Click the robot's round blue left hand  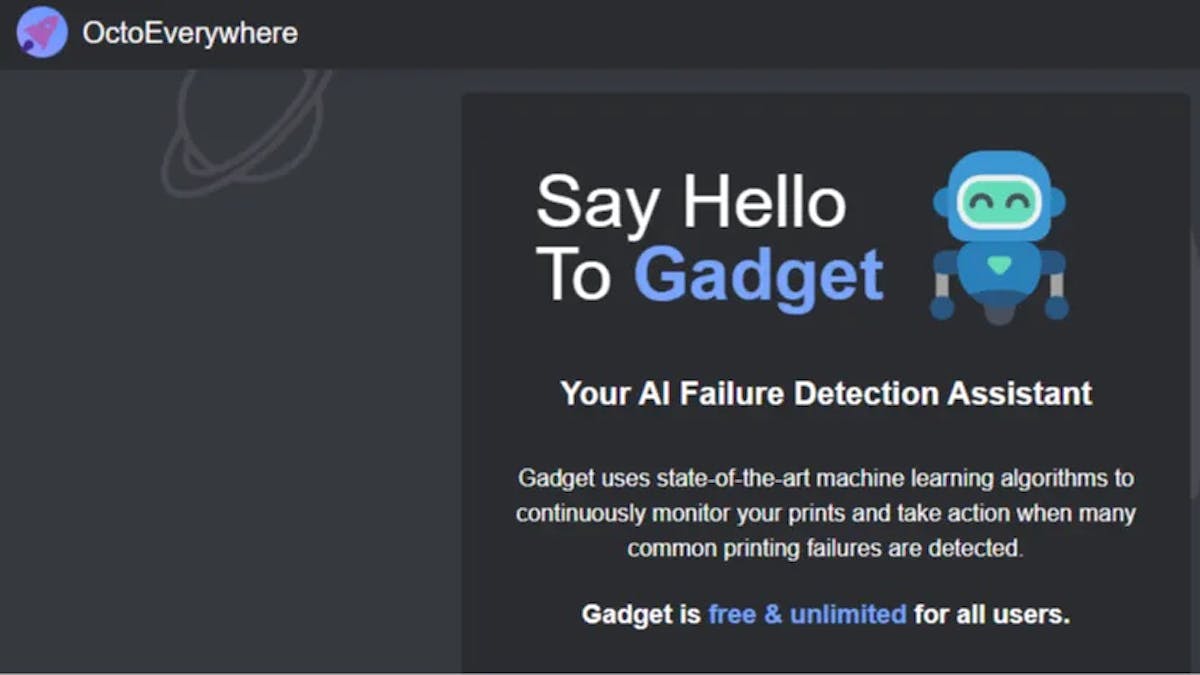pyautogui.click(x=942, y=307)
